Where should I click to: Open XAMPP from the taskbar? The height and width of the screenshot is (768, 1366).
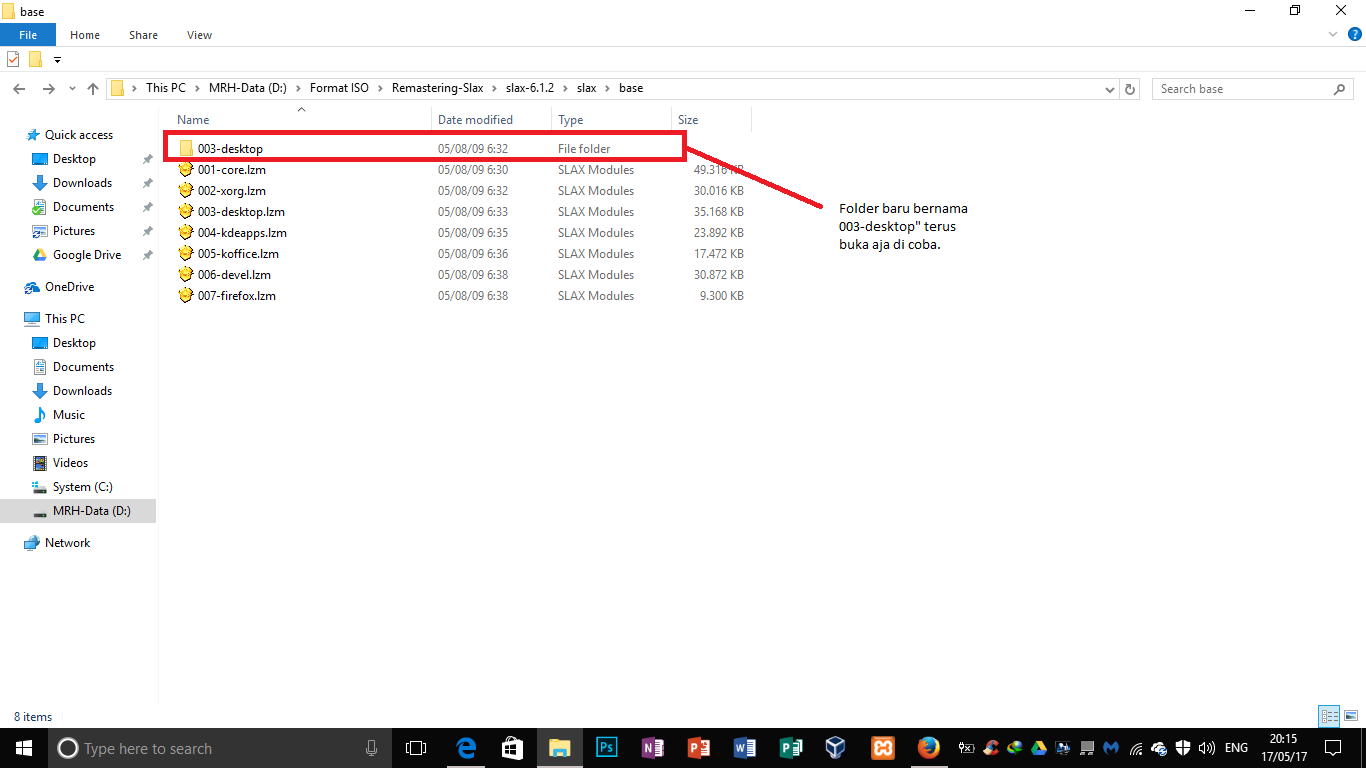882,748
